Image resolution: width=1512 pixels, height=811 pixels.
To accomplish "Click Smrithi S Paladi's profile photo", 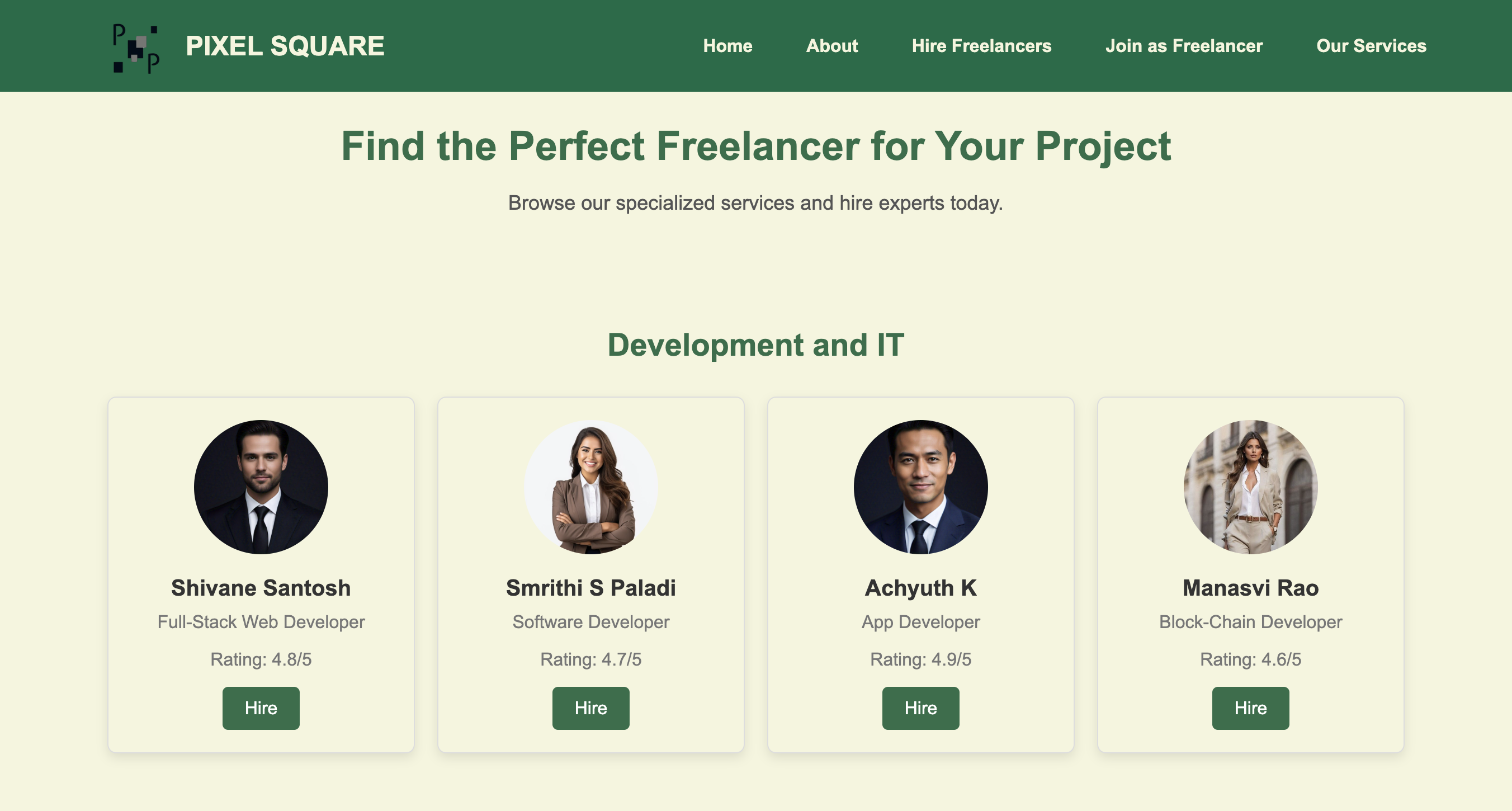I will coord(590,486).
